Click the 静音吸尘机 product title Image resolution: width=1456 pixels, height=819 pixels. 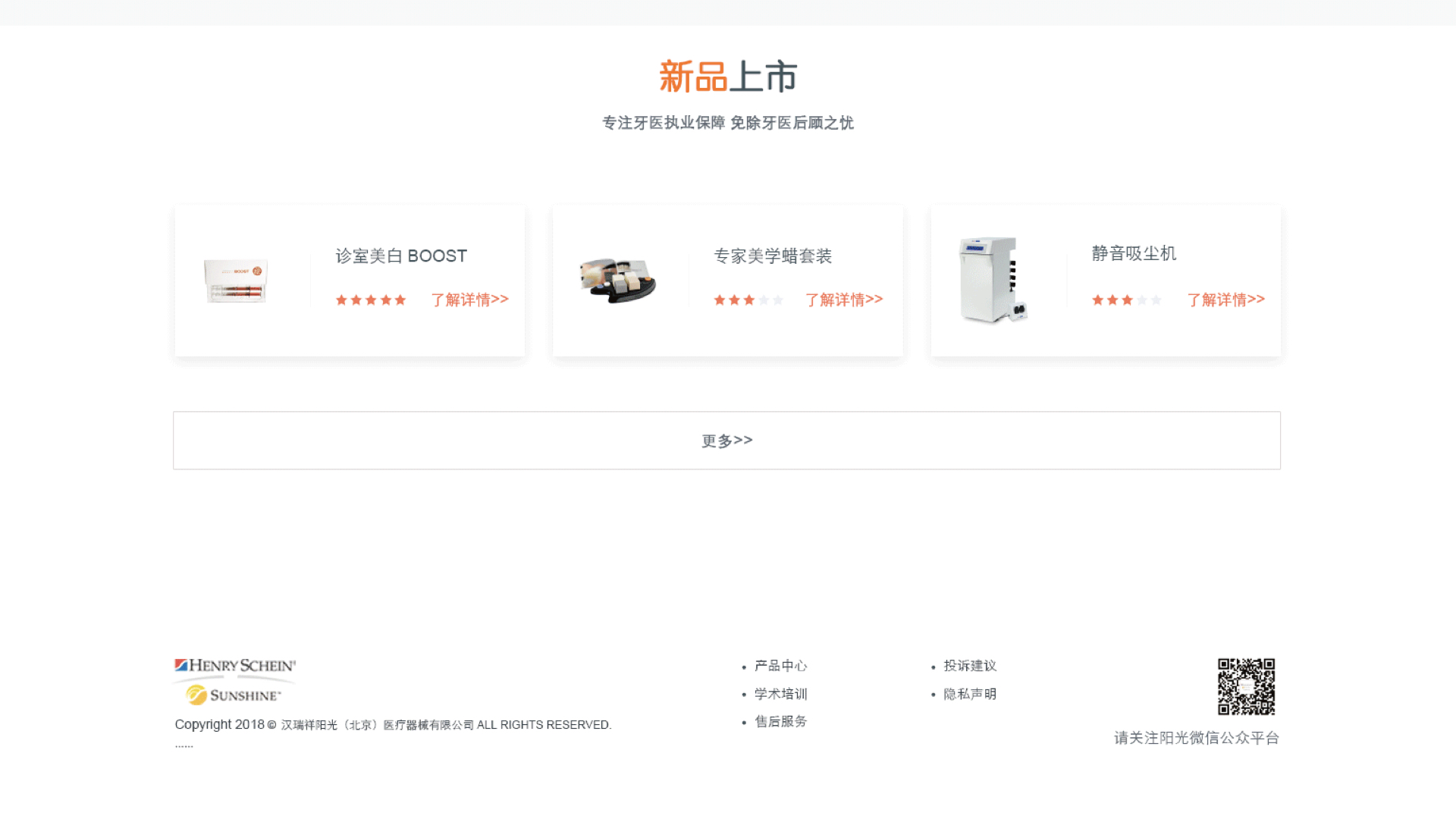point(1134,253)
